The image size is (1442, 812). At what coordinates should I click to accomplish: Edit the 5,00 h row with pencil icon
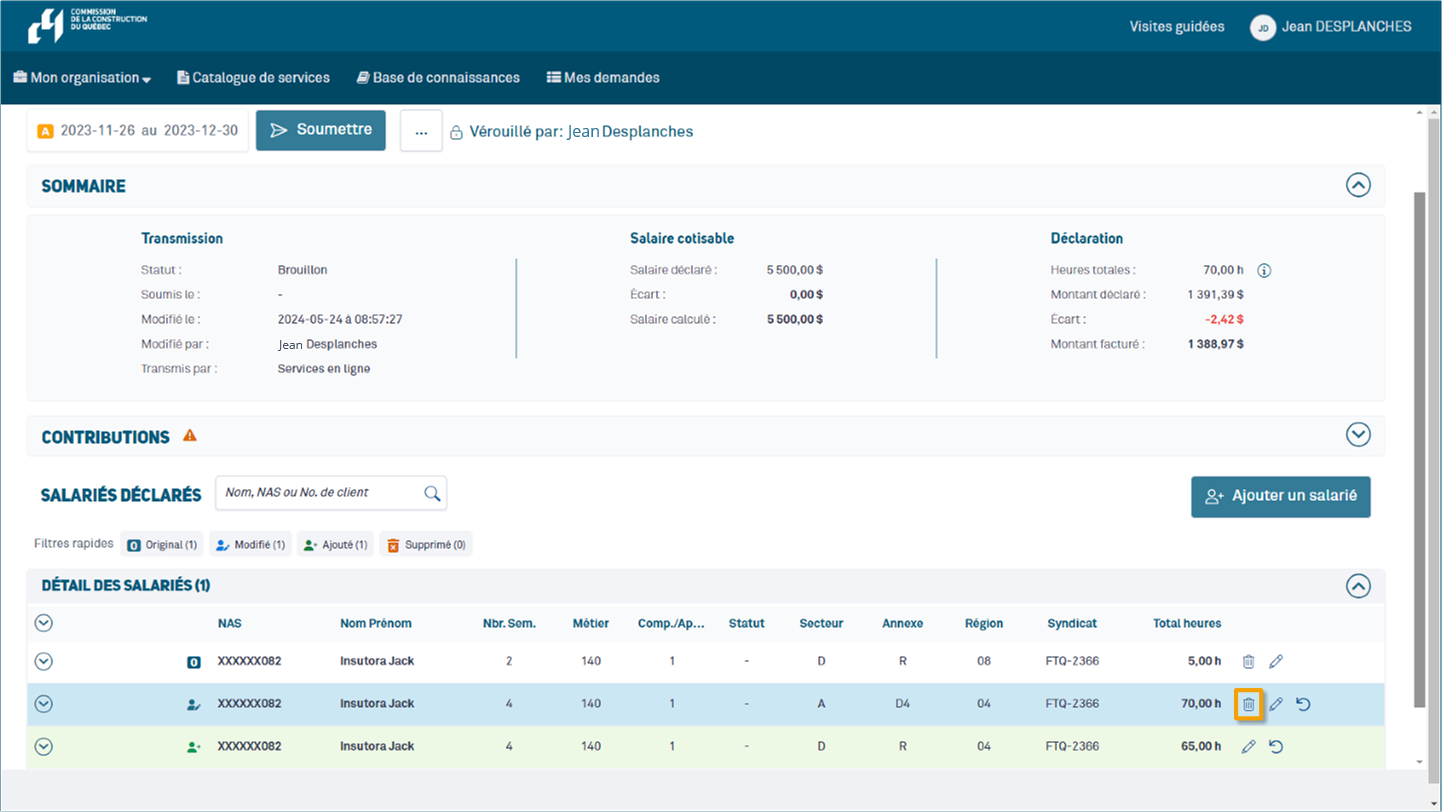[1276, 661]
